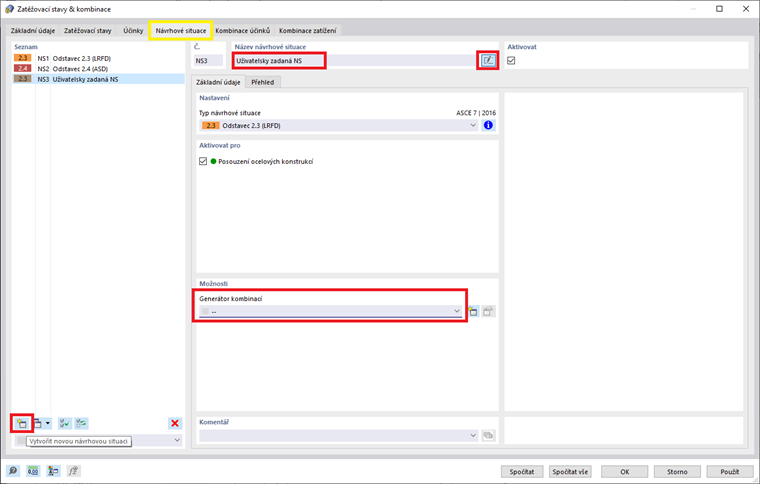This screenshot has width=760, height=484.
Task: Create a new combination generator (wizard) icon
Action: 473,312
